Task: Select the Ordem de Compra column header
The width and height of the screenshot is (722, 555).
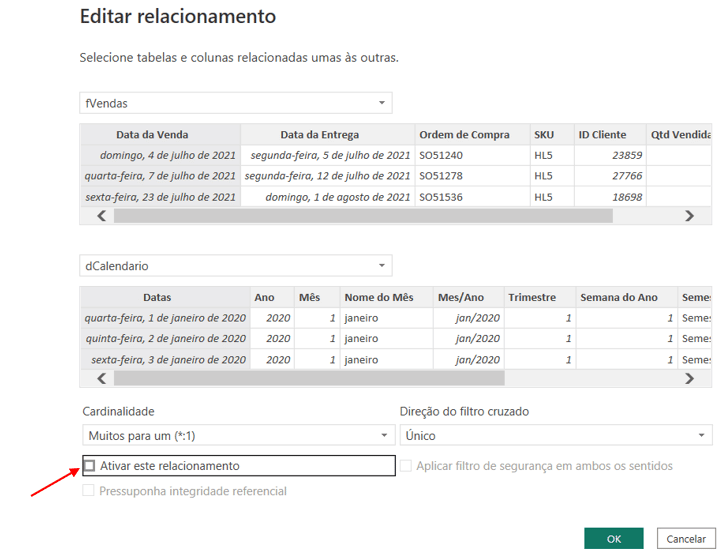Action: pyautogui.click(x=472, y=134)
